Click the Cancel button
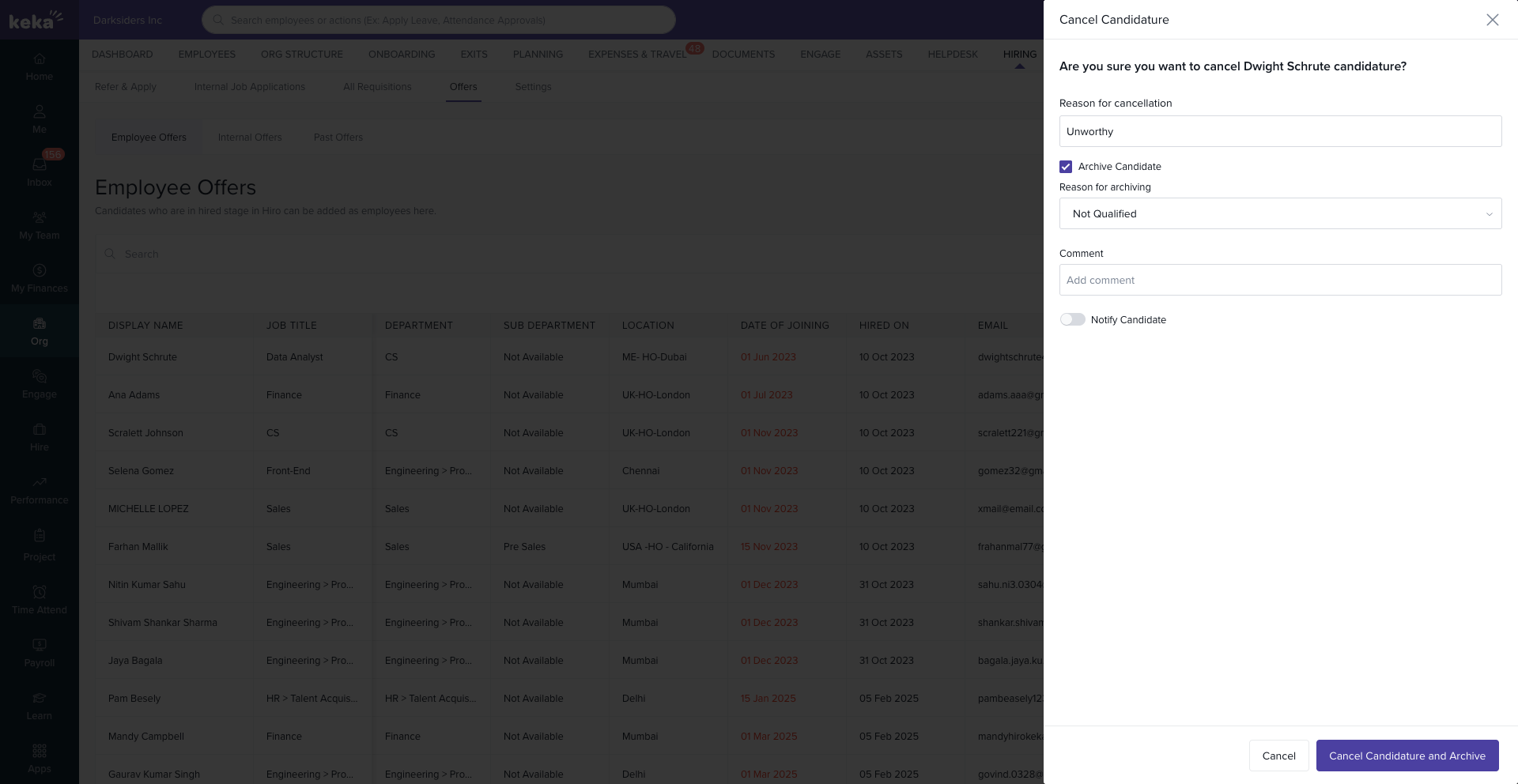The height and width of the screenshot is (784, 1518). click(1278, 756)
